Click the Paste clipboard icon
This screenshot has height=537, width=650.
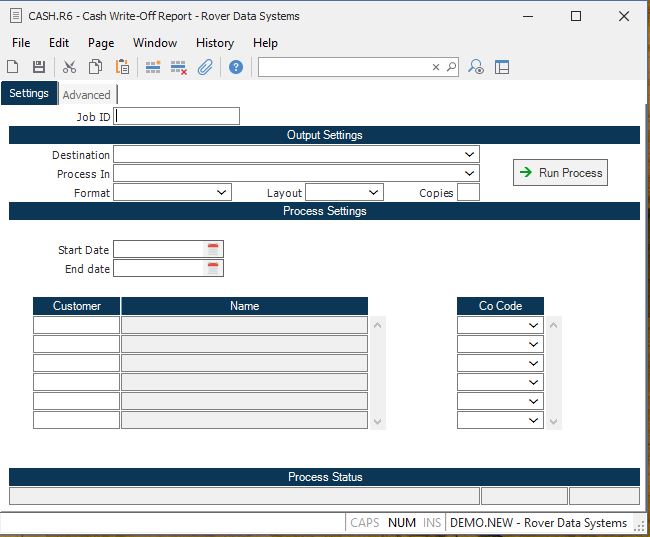(x=122, y=67)
